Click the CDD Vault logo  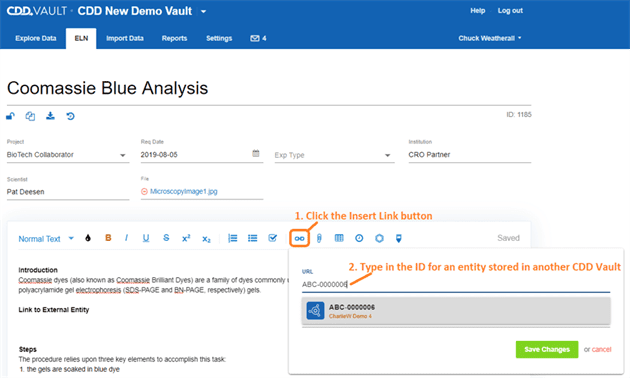tap(37, 11)
